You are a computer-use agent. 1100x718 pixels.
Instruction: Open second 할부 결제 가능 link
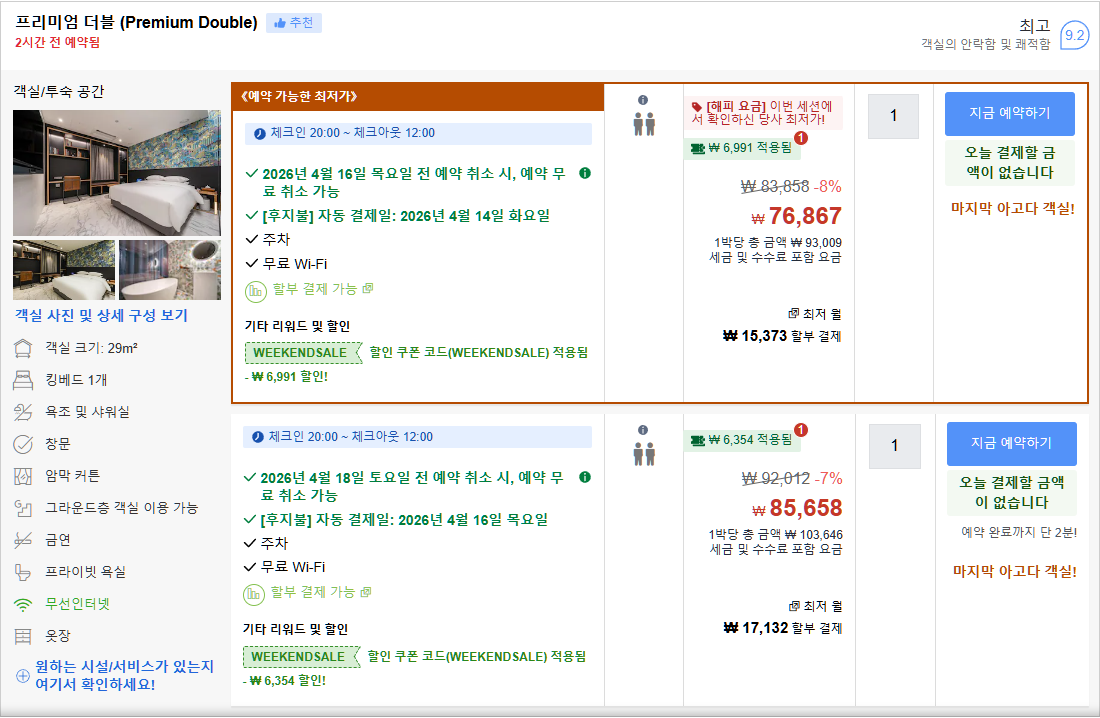(321, 592)
